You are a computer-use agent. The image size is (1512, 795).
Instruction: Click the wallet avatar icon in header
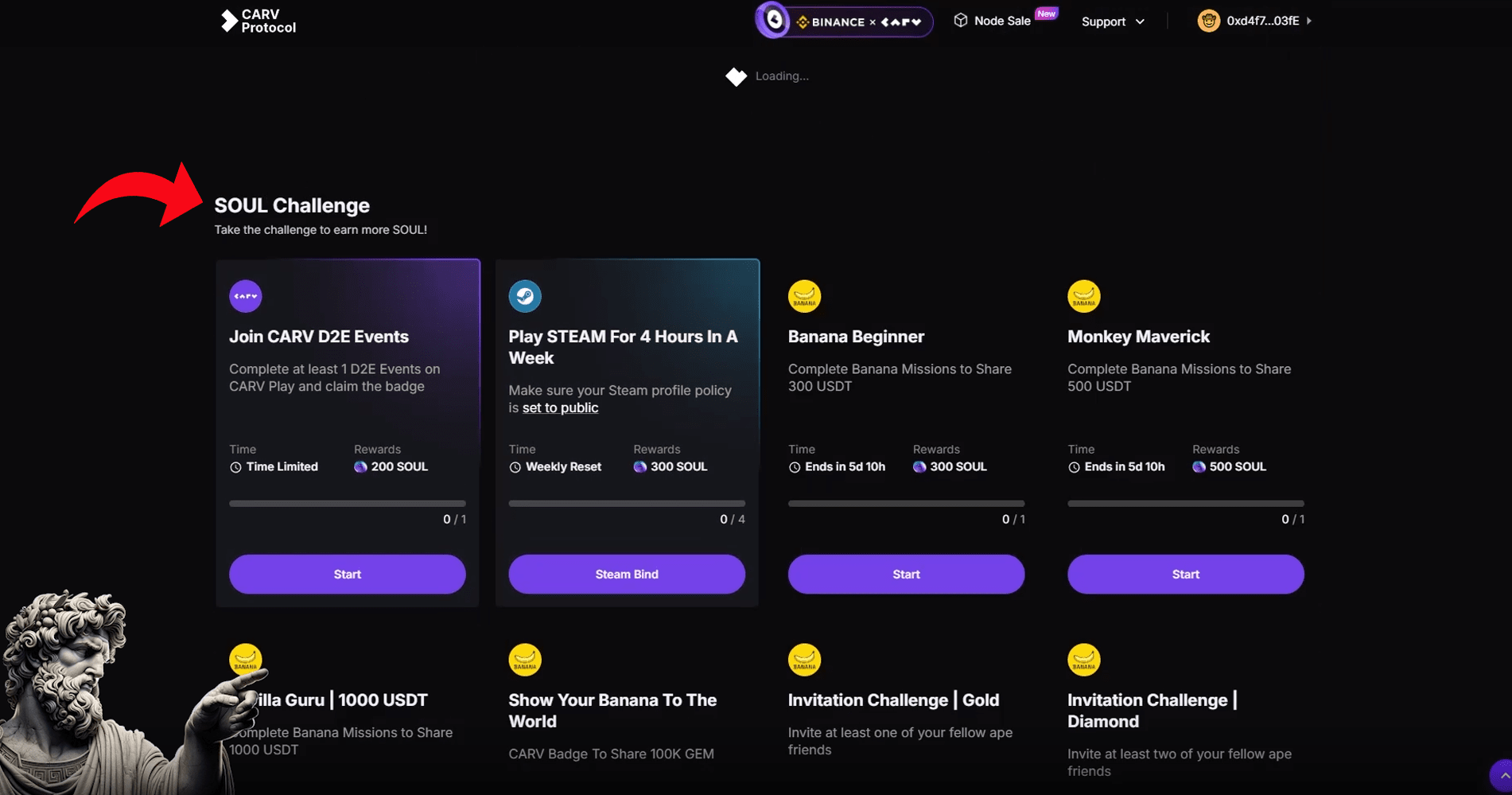pyautogui.click(x=1208, y=21)
